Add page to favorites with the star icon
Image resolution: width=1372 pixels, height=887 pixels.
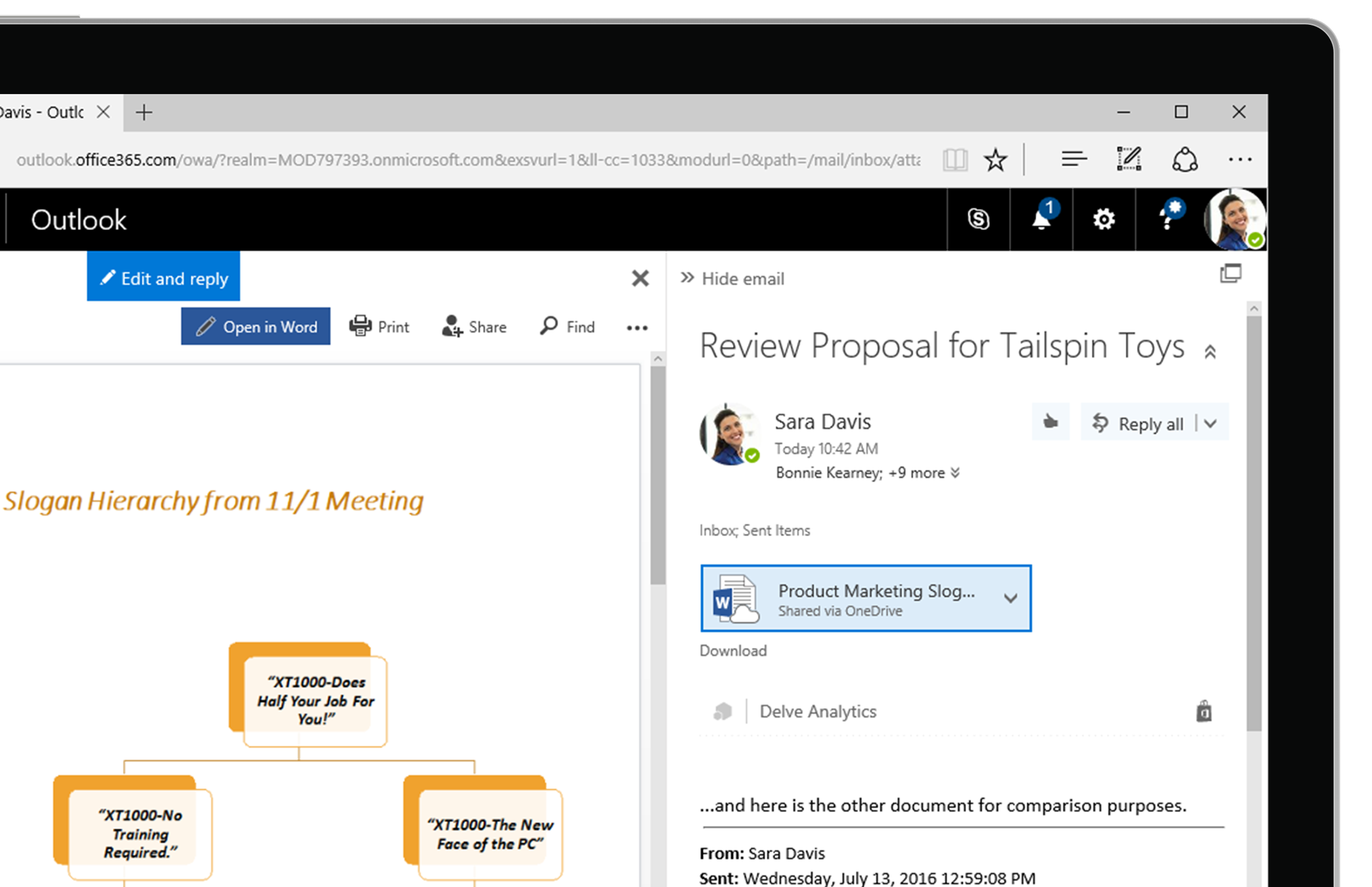tap(995, 159)
